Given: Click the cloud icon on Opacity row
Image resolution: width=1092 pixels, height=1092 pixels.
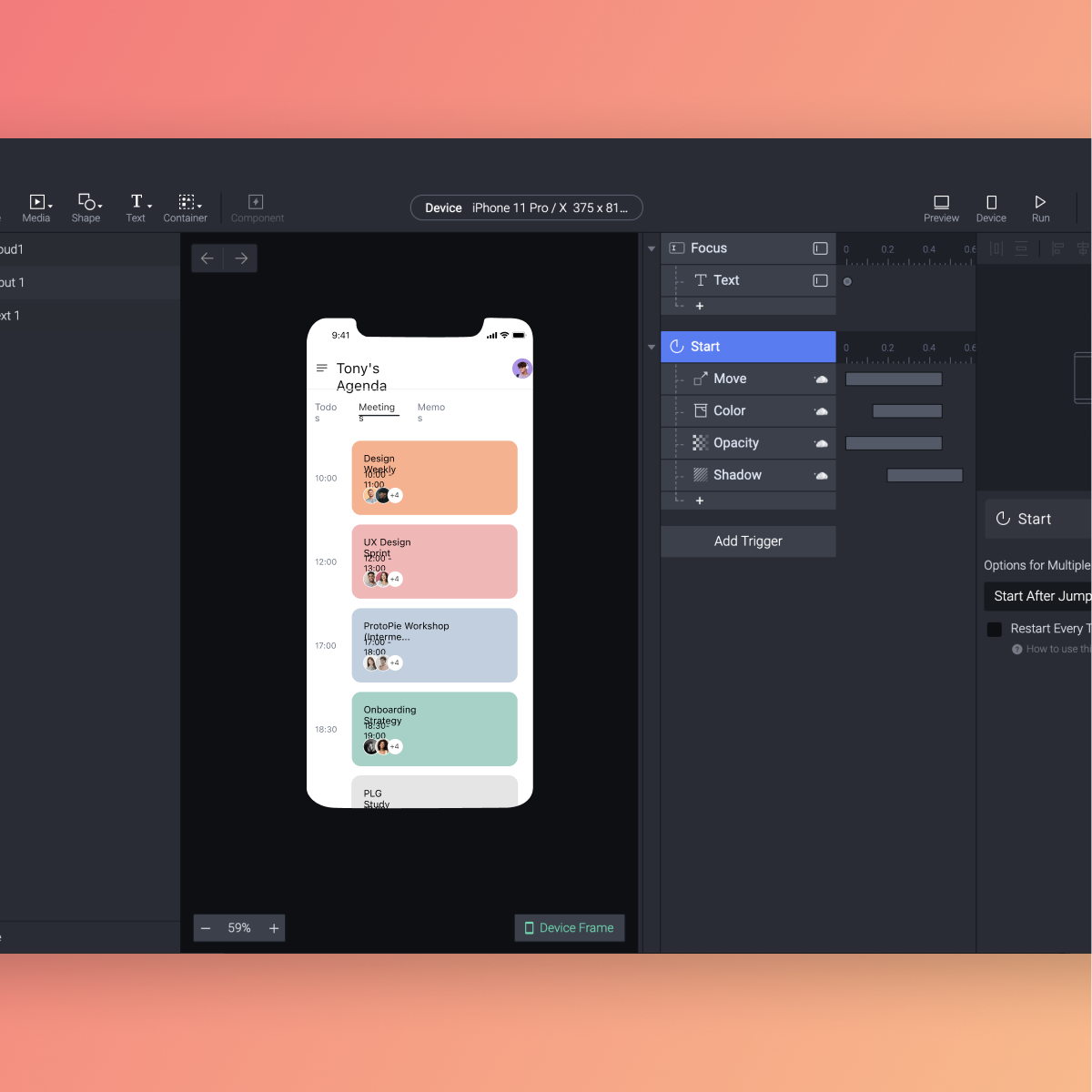Looking at the screenshot, I should [x=821, y=443].
